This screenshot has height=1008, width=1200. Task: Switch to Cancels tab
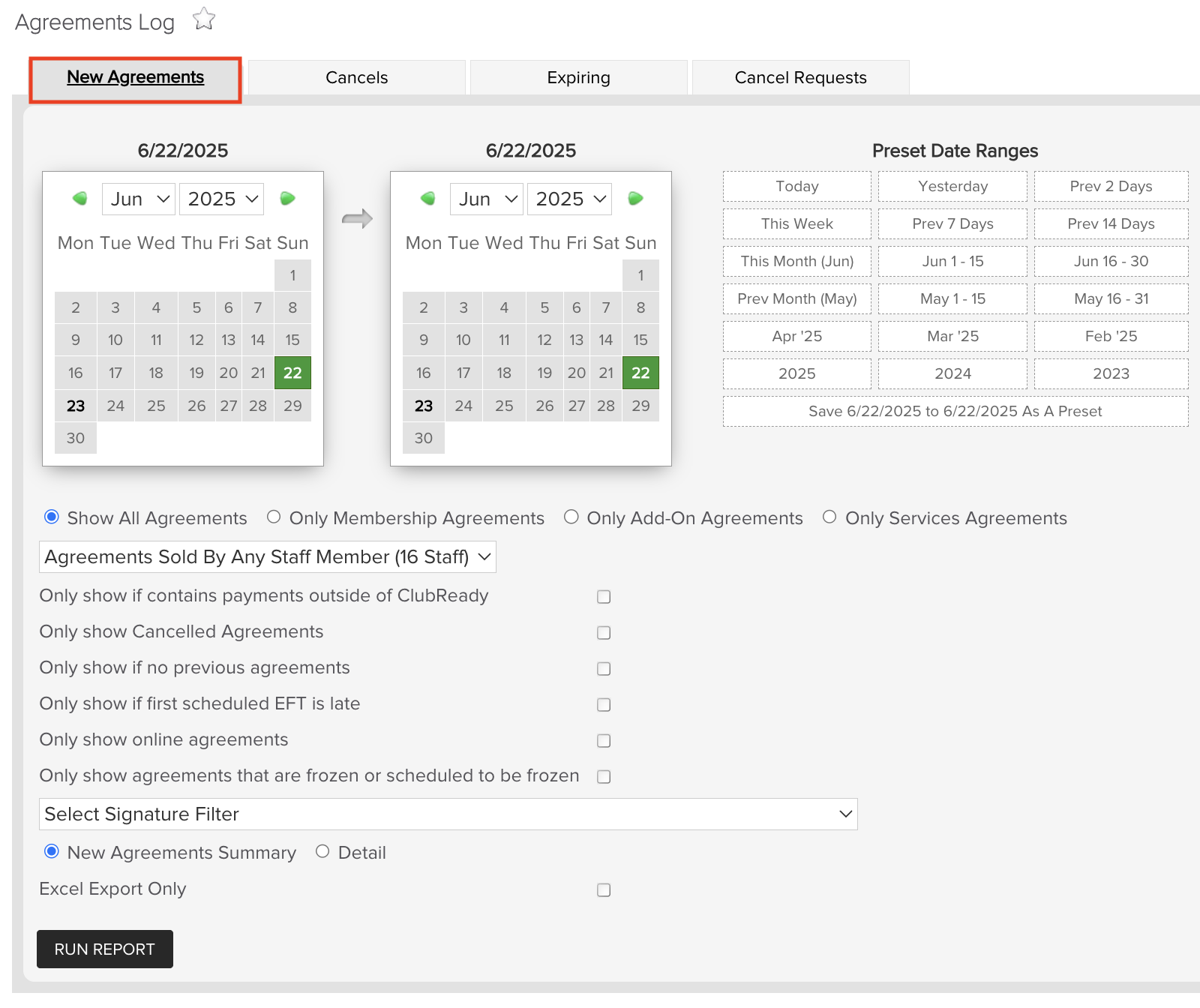[x=357, y=78]
